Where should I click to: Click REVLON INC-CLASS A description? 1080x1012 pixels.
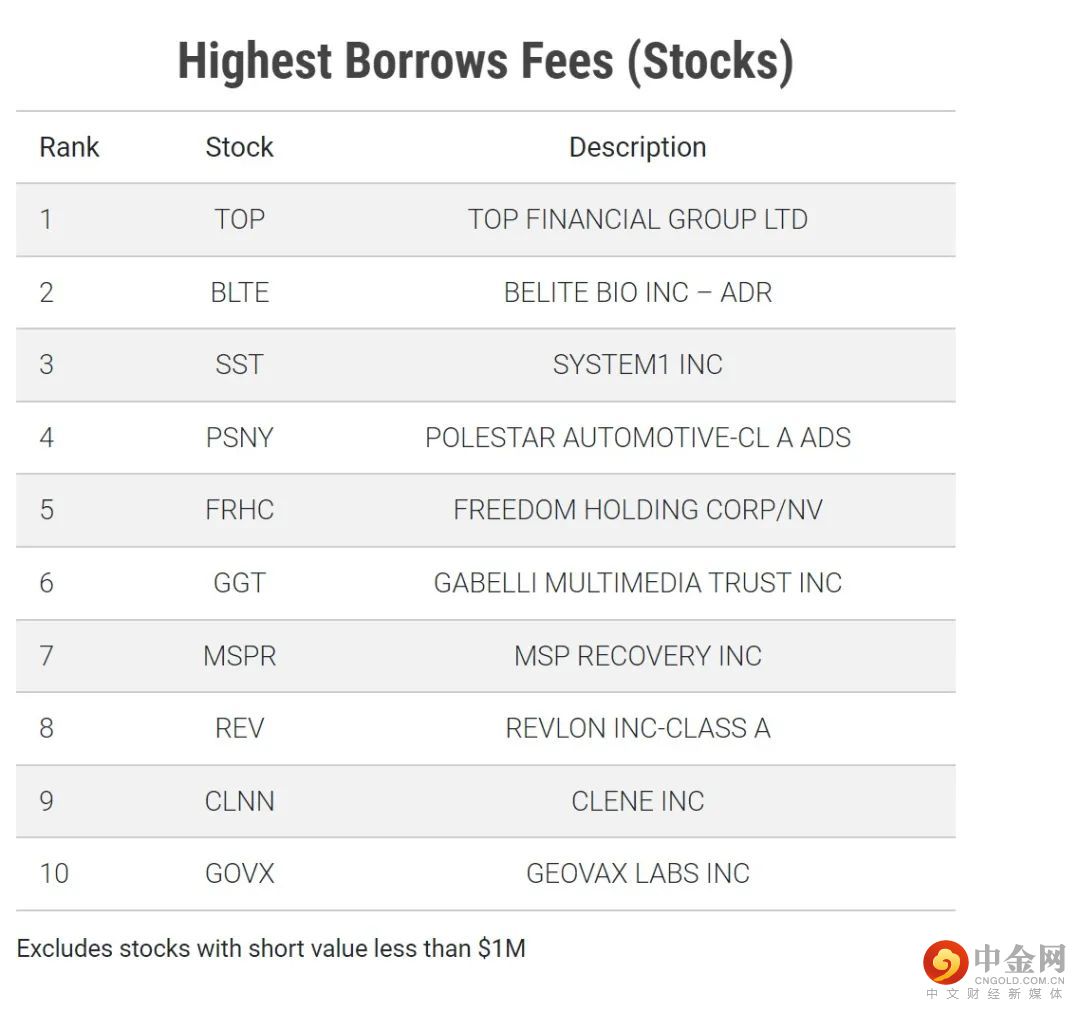tap(637, 728)
